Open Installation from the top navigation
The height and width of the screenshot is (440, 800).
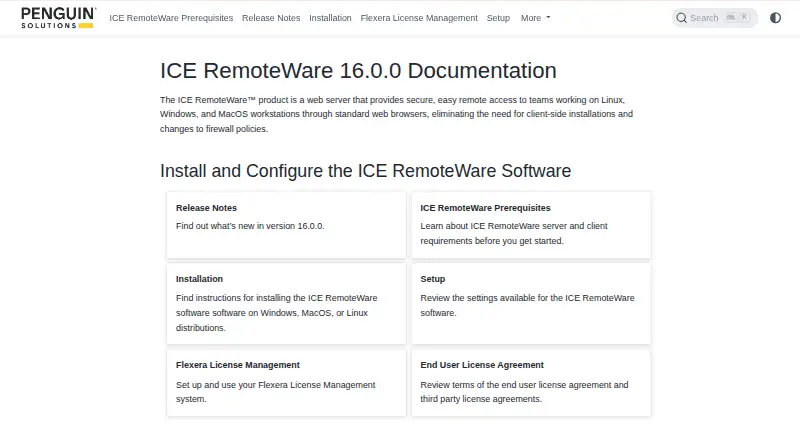[x=330, y=18]
